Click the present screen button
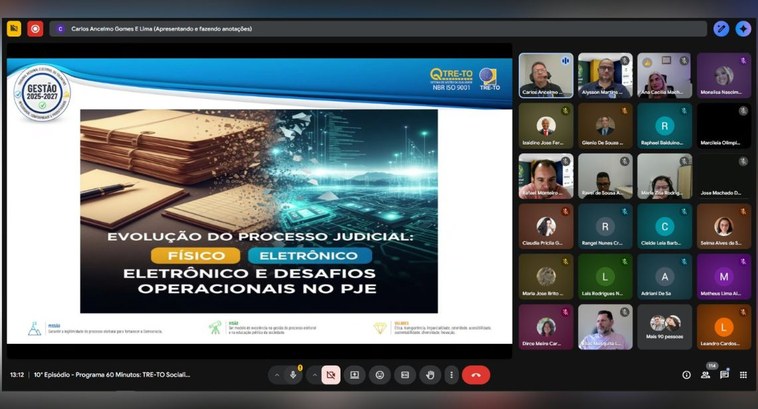758x409 pixels. [x=354, y=375]
